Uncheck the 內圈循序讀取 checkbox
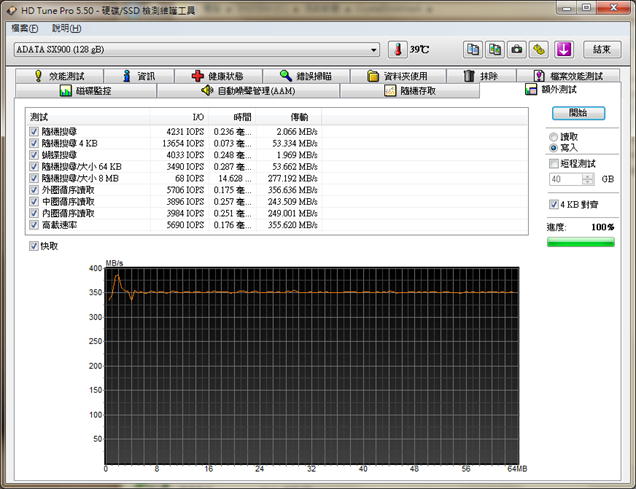 click(34, 213)
